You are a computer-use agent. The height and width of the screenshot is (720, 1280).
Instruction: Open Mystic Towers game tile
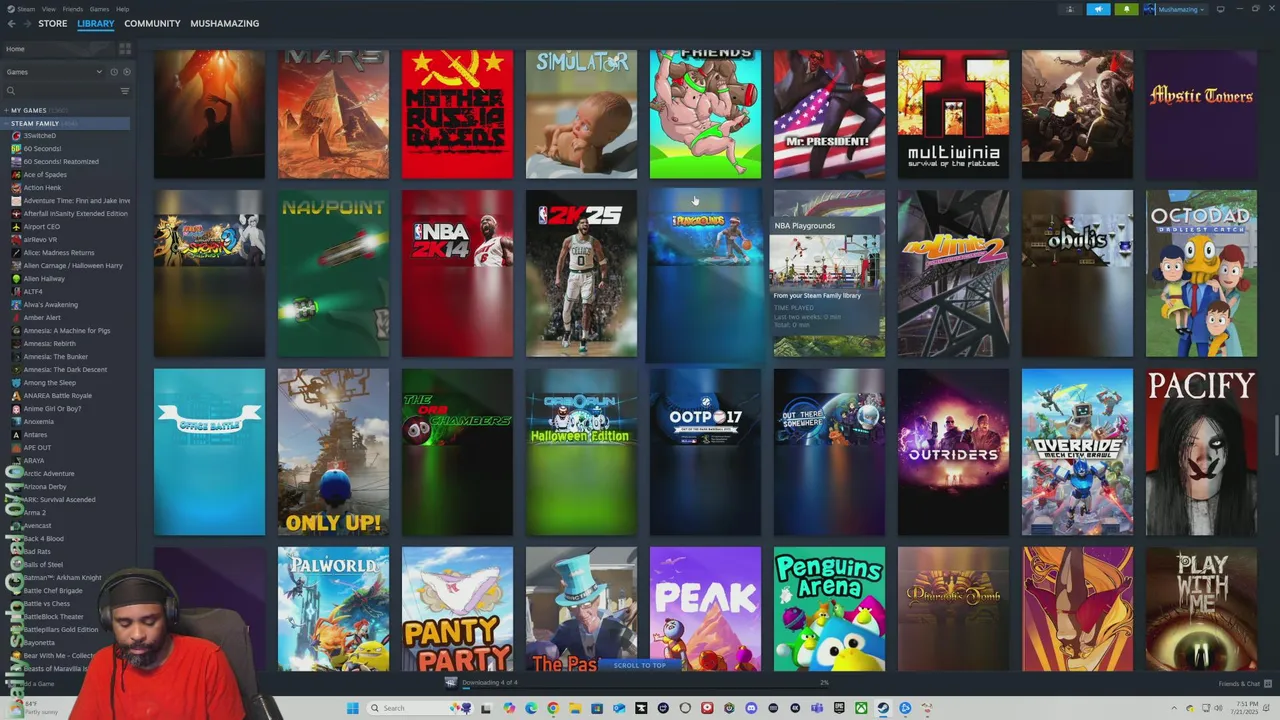[x=1201, y=114]
